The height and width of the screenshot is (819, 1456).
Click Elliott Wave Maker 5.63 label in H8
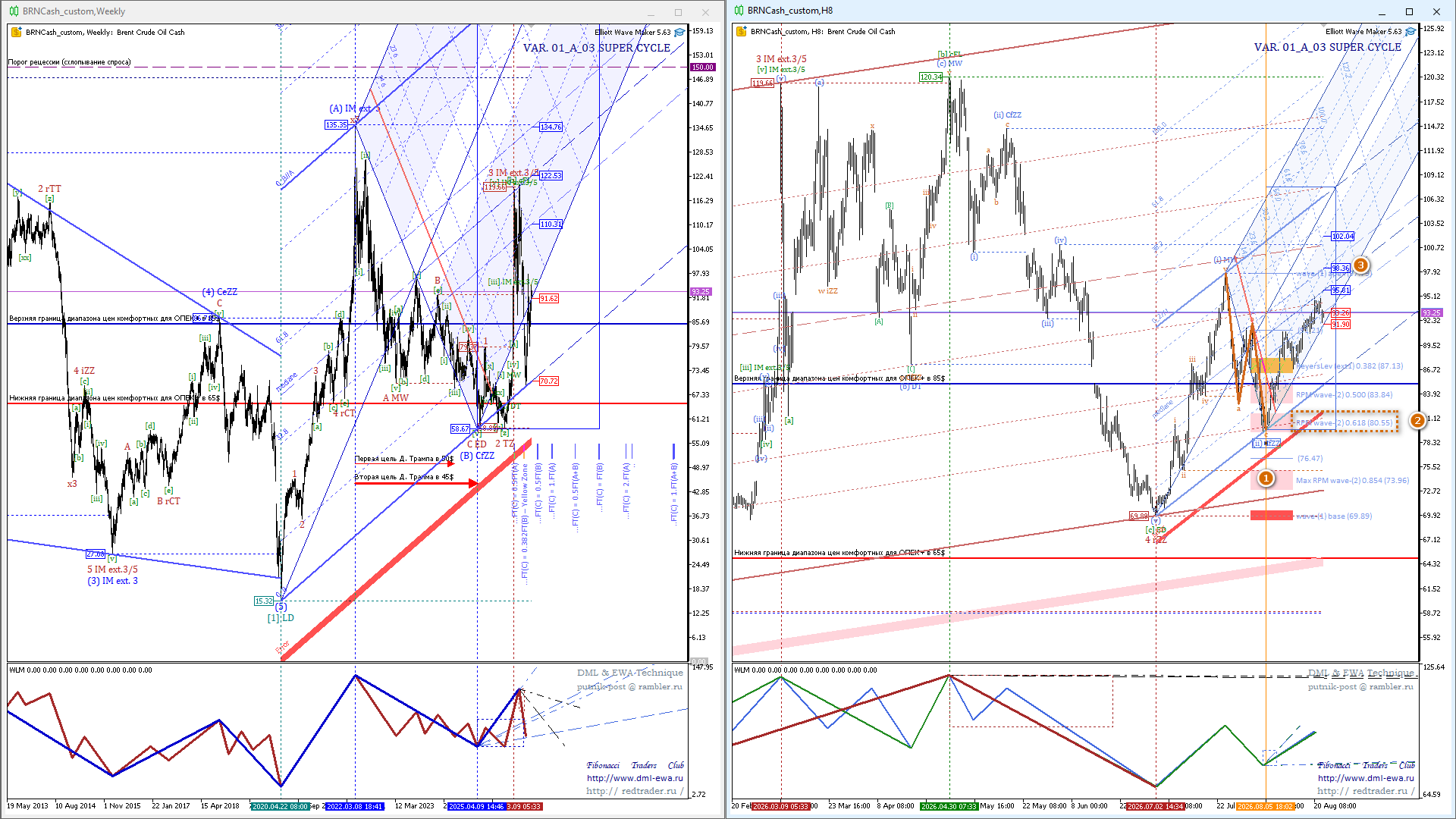[x=1363, y=31]
